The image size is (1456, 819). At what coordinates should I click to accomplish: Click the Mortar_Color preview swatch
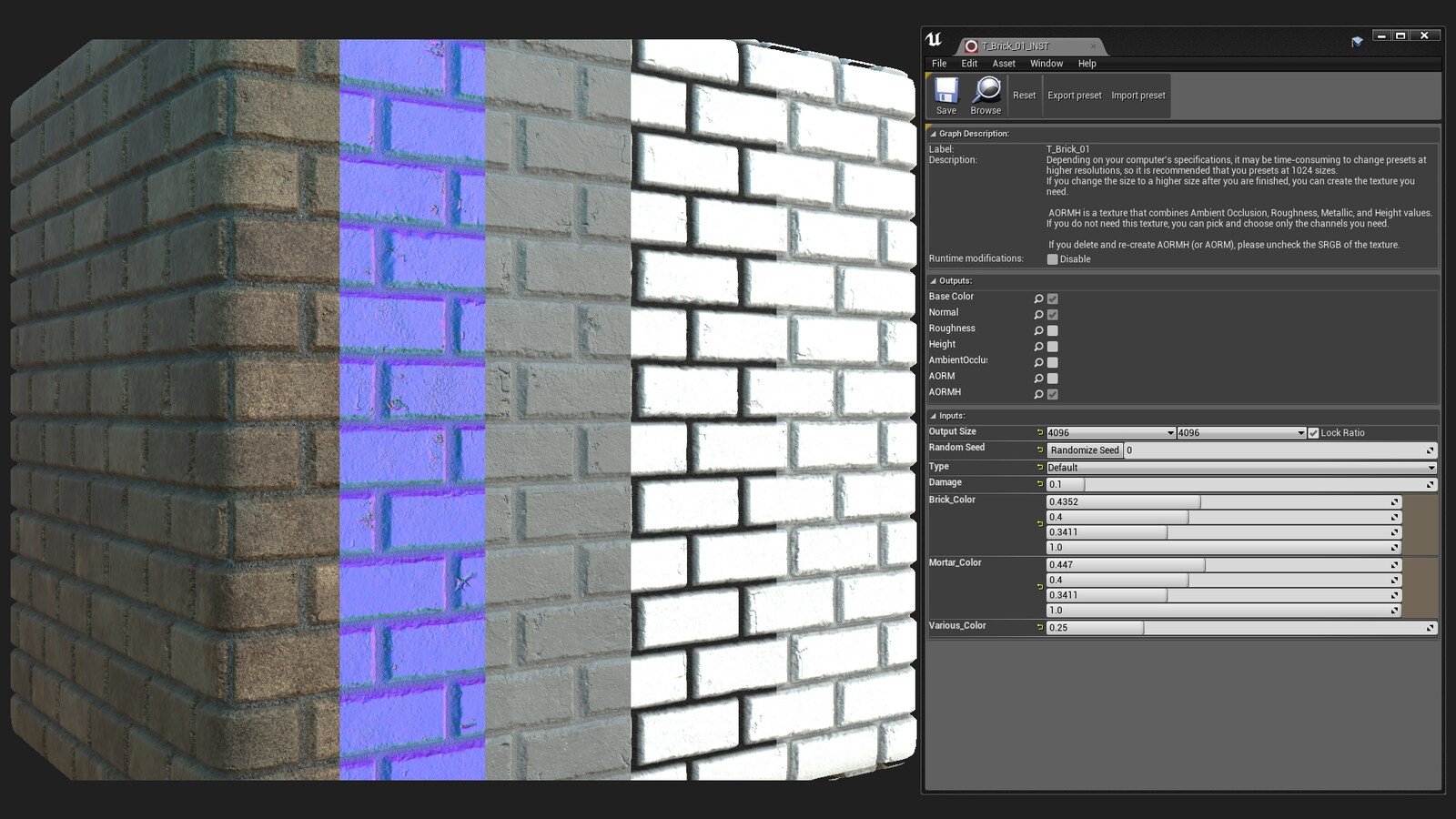[1420, 587]
